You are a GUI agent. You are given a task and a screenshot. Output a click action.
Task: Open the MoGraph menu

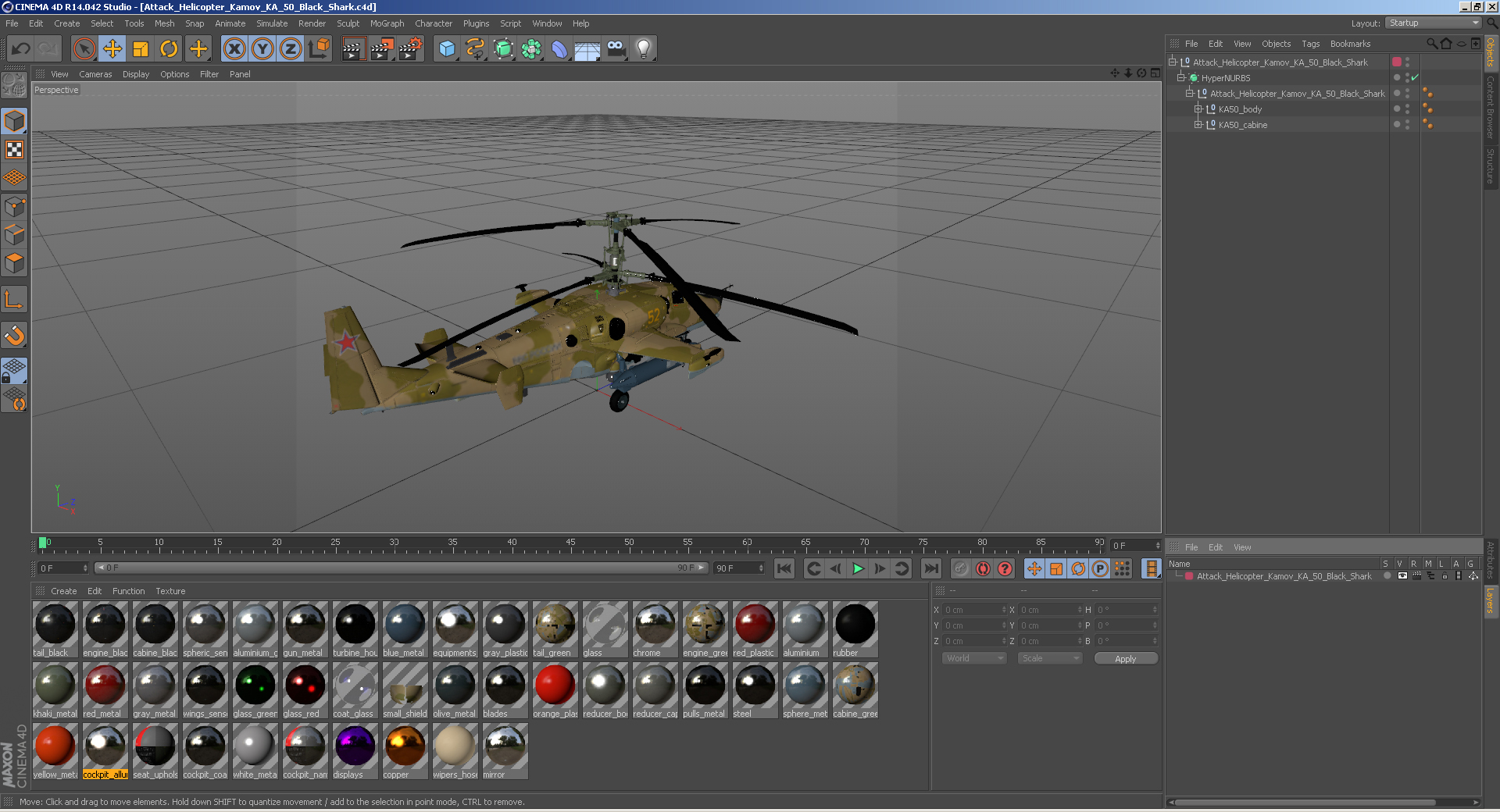point(387,23)
